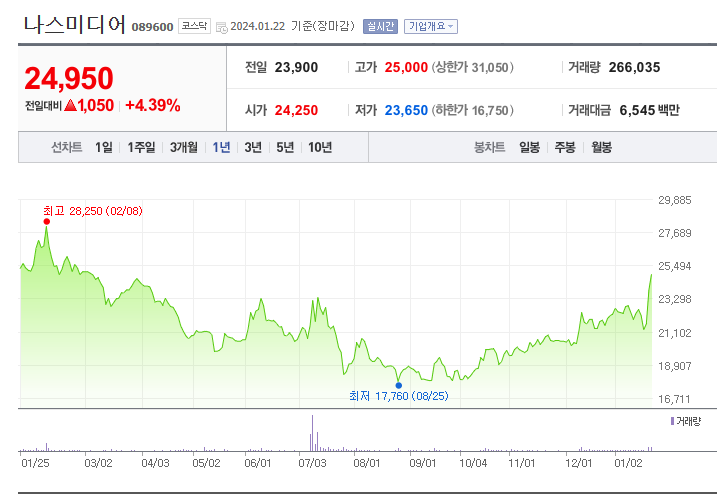Click the 시가 value 24,250

click(x=296, y=110)
